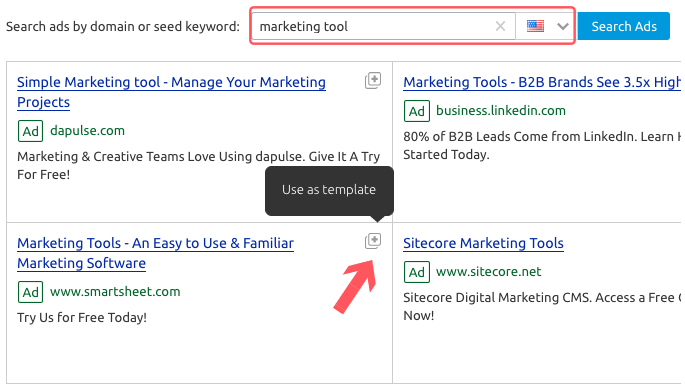Expand the country dropdown chevron

coord(563,27)
